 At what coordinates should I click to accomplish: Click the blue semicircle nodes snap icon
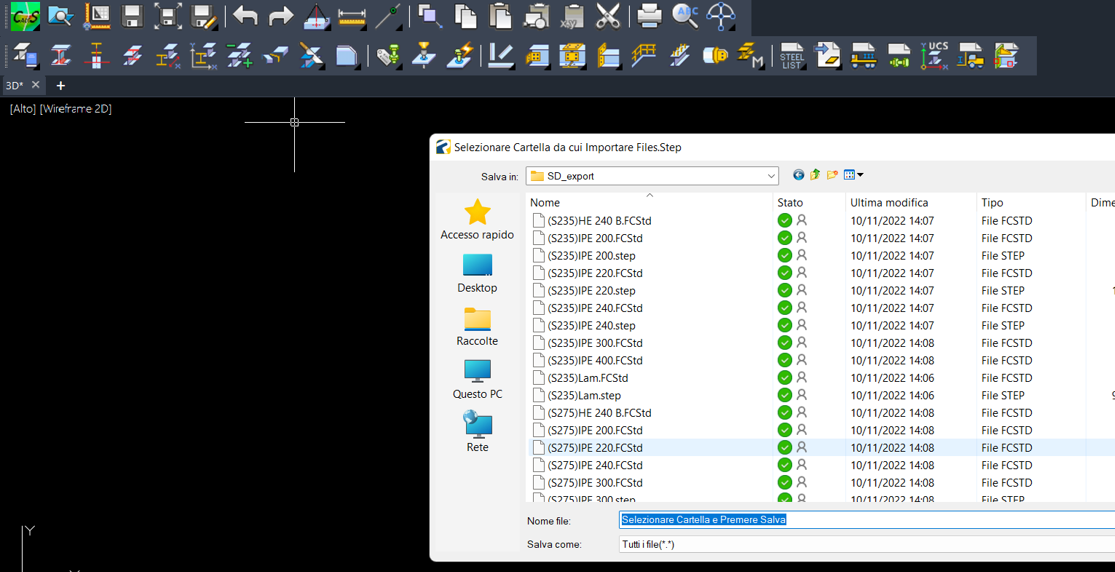[x=721, y=16]
